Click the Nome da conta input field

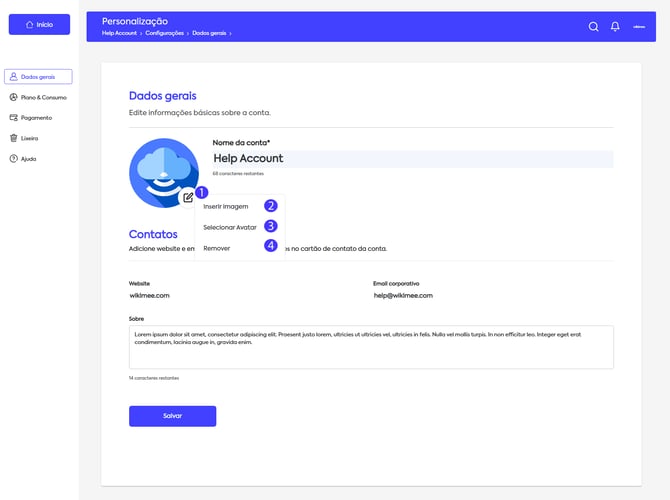click(x=411, y=158)
